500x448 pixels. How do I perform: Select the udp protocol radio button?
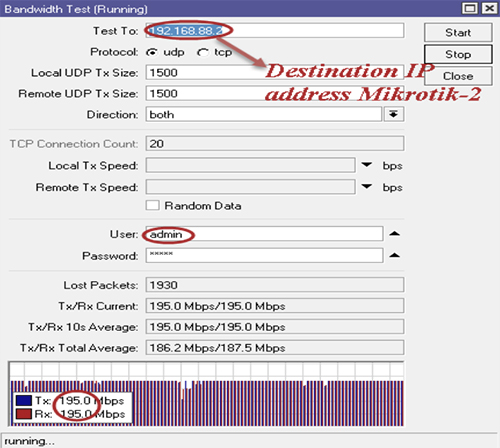152,53
